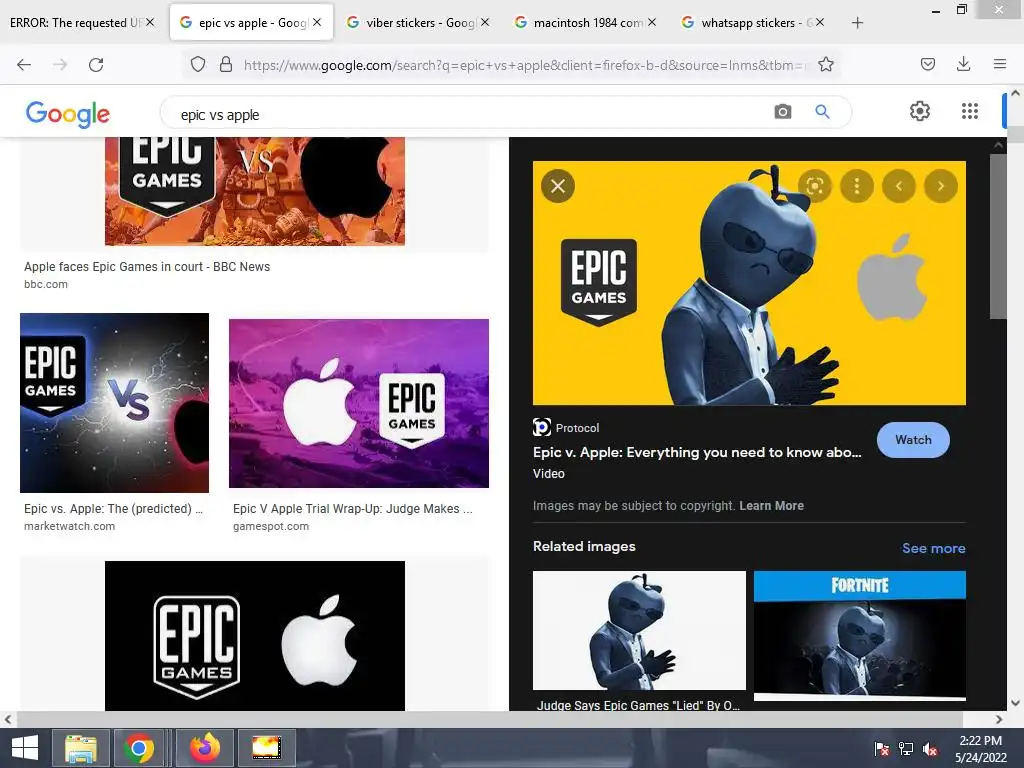Screen dimensions: 1024x768
Task: Open the Firefox hamburger menu
Action: [999, 64]
